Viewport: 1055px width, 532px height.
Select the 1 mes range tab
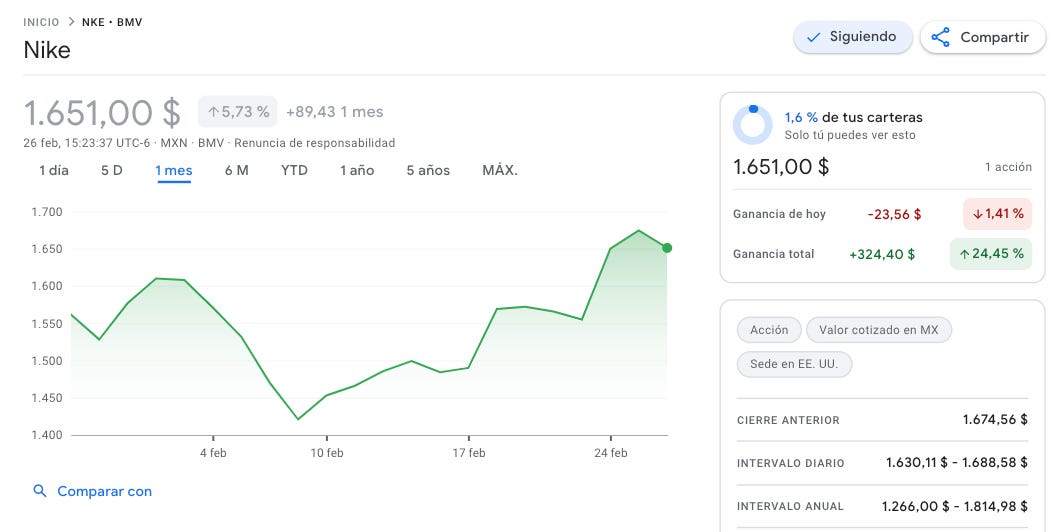pos(174,171)
